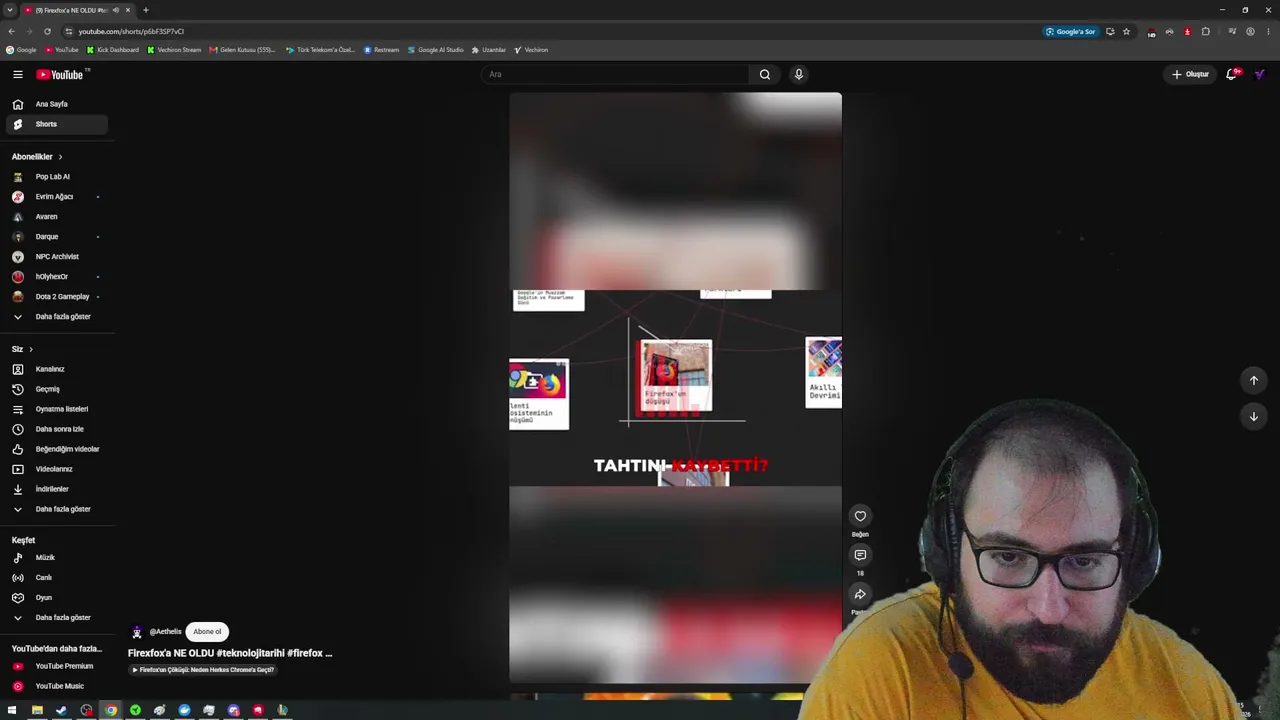
Task: Reload the current page
Action: coord(47,31)
